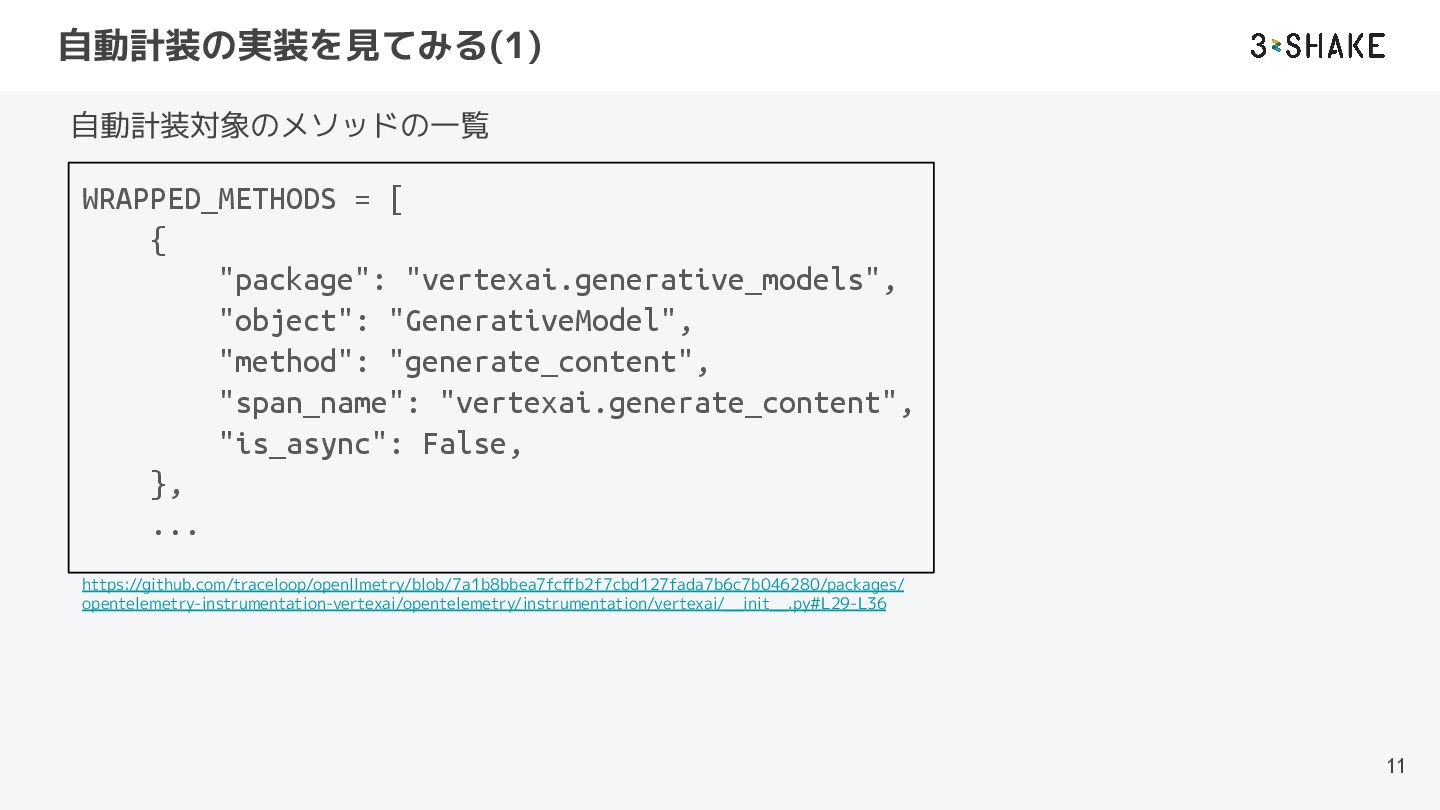Click the False value after is_async
This screenshot has width=1440, height=810.
click(464, 444)
